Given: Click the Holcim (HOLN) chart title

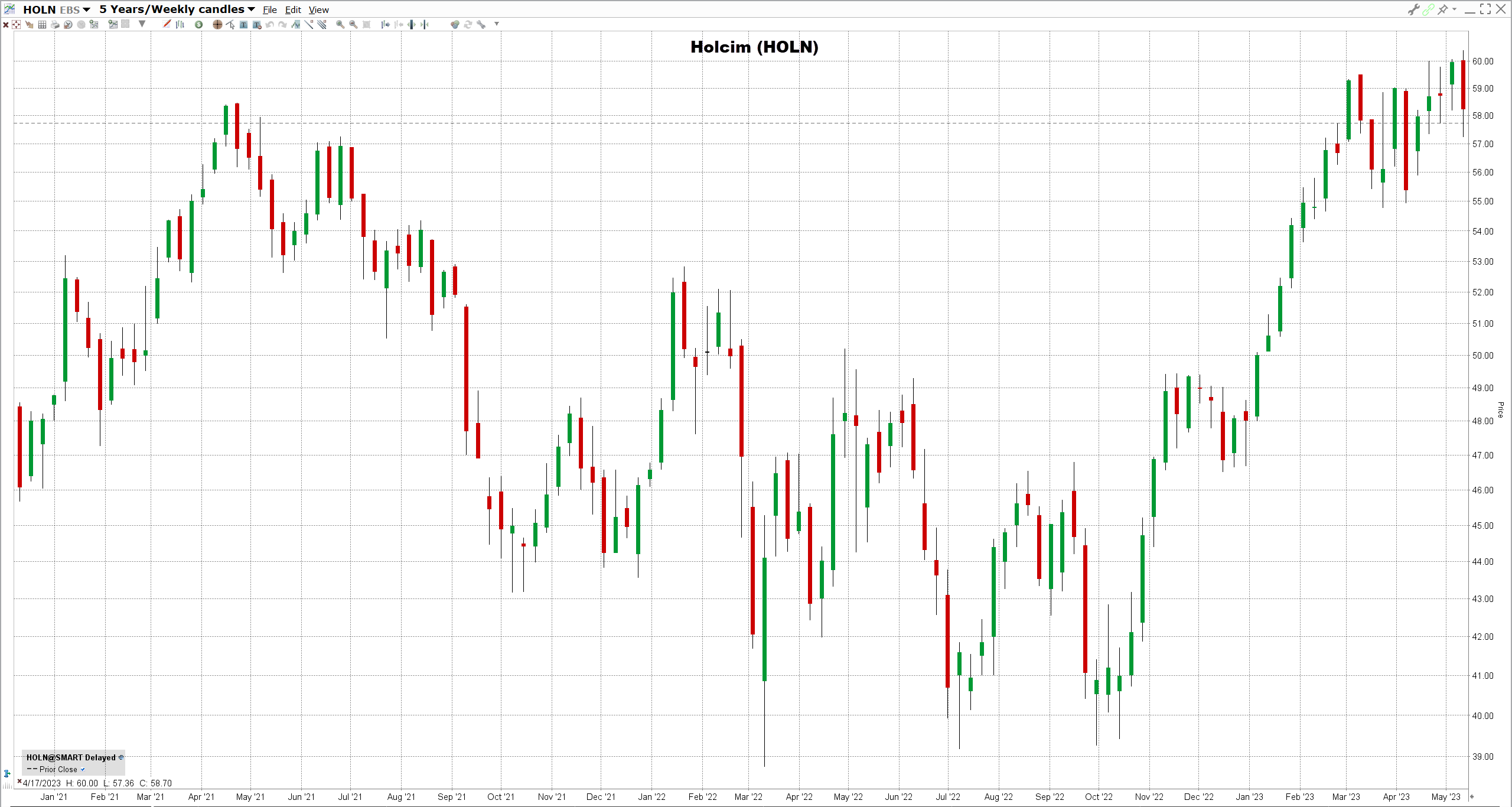Looking at the screenshot, I should pyautogui.click(x=754, y=47).
